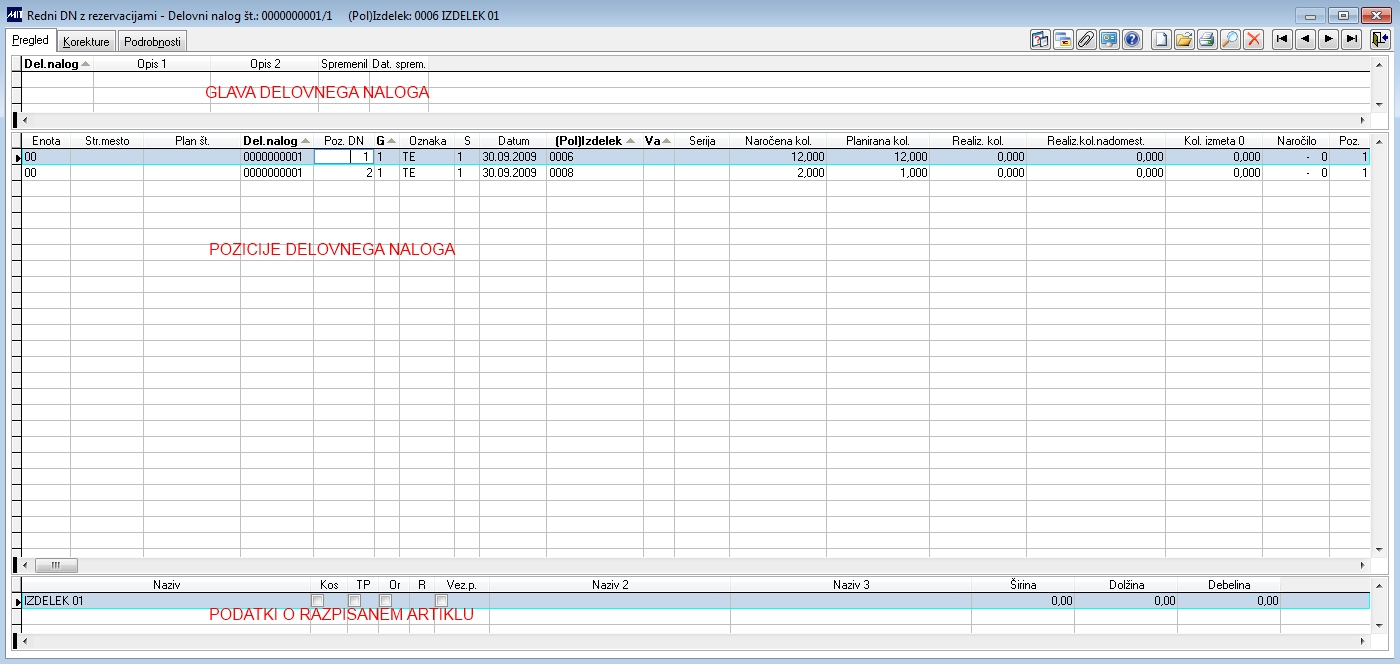Print using the printer icon
Image resolution: width=1400 pixels, height=664 pixels.
coord(1207,40)
